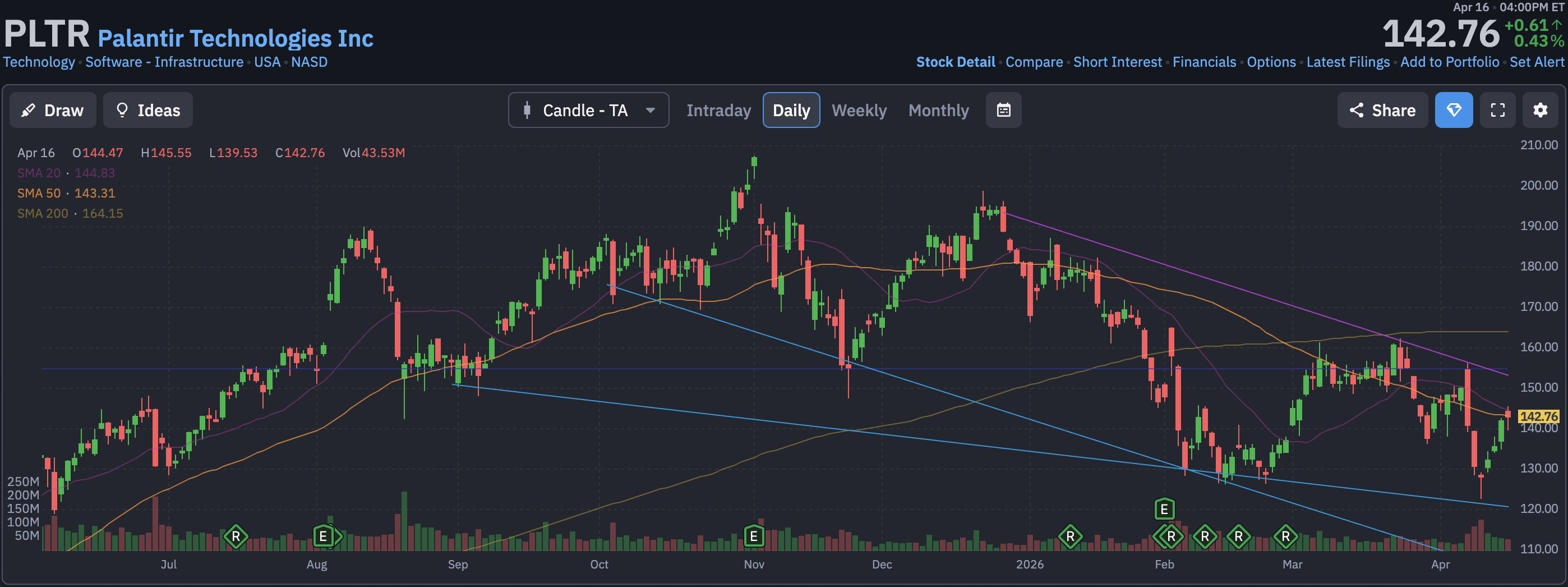Switch to the Weekly timeframe
The height and width of the screenshot is (587, 1568).
tap(859, 110)
